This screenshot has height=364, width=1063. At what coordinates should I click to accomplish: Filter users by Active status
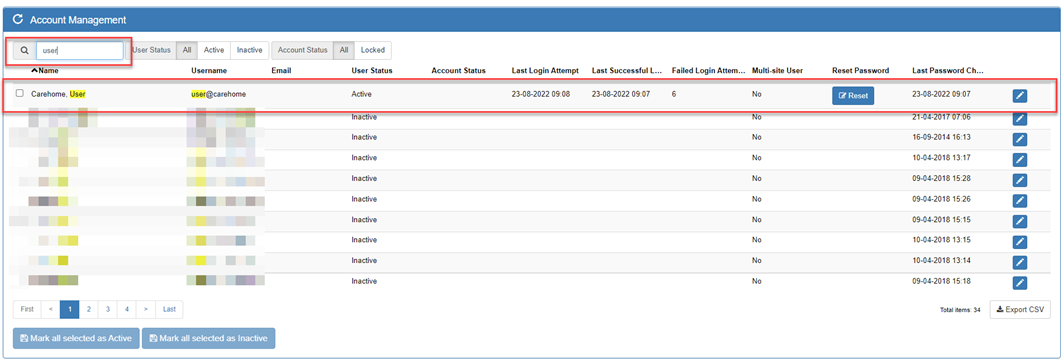(x=214, y=50)
